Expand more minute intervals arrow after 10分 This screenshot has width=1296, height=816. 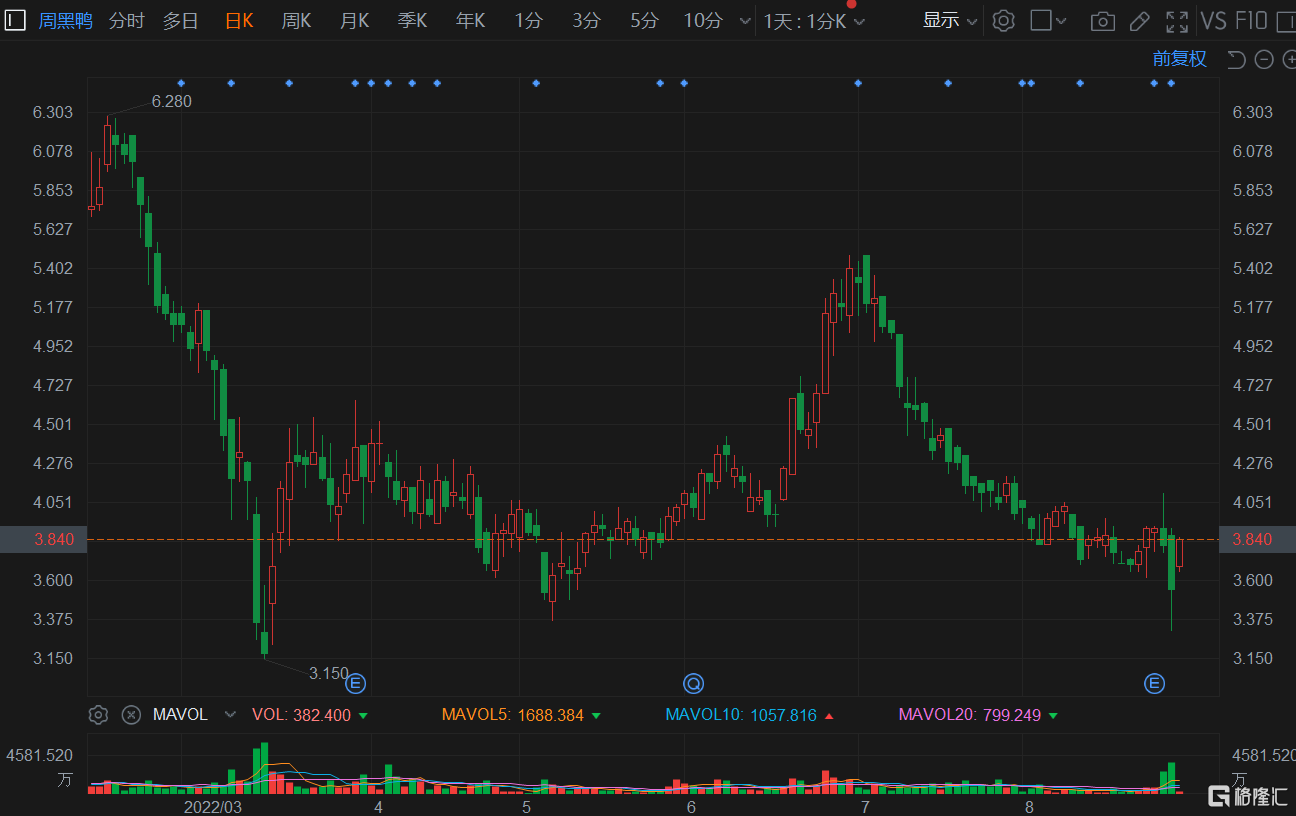(744, 21)
